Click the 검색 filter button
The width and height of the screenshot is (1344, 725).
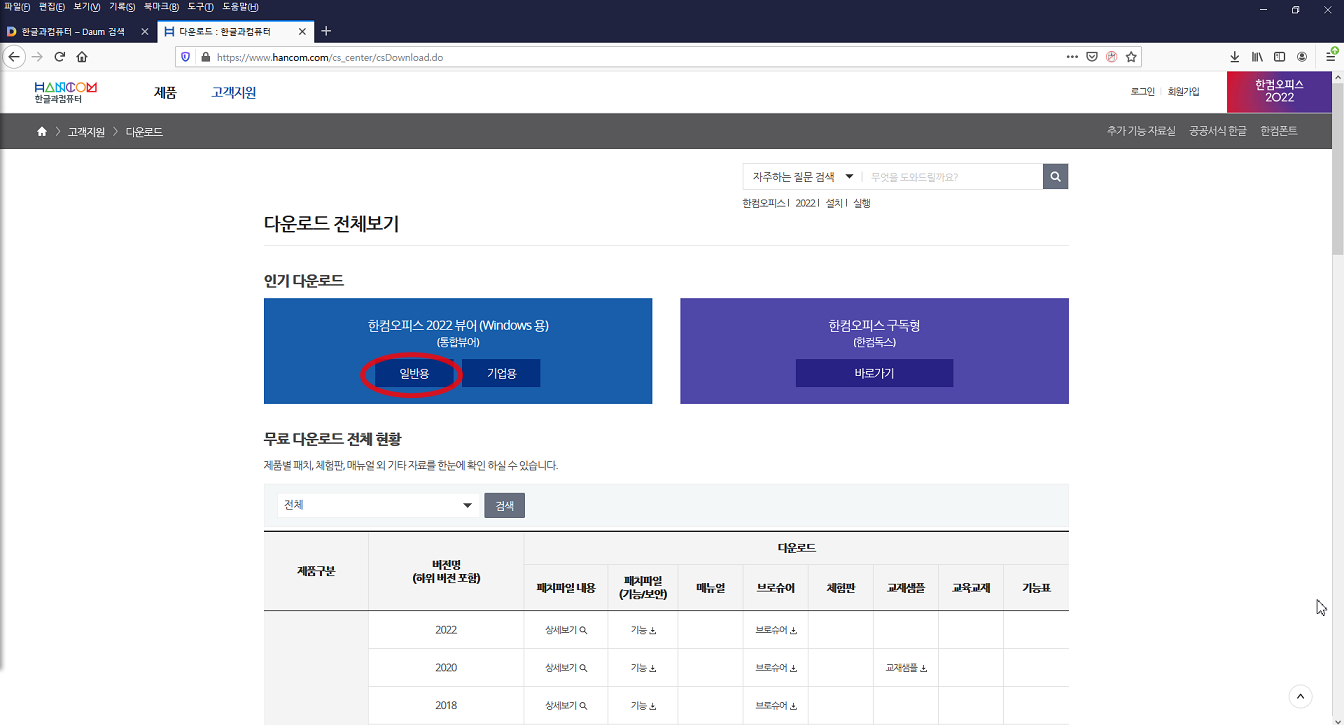[504, 505]
